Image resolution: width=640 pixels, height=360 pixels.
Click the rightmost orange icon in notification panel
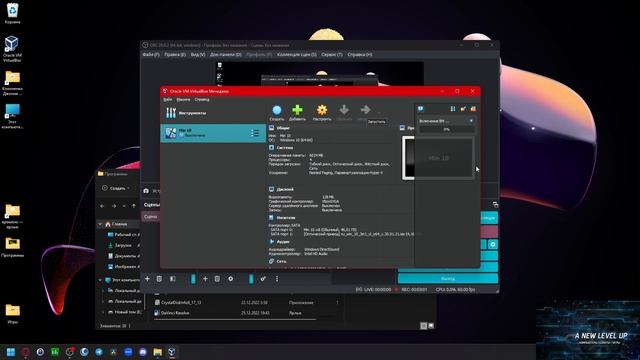pos(473,109)
